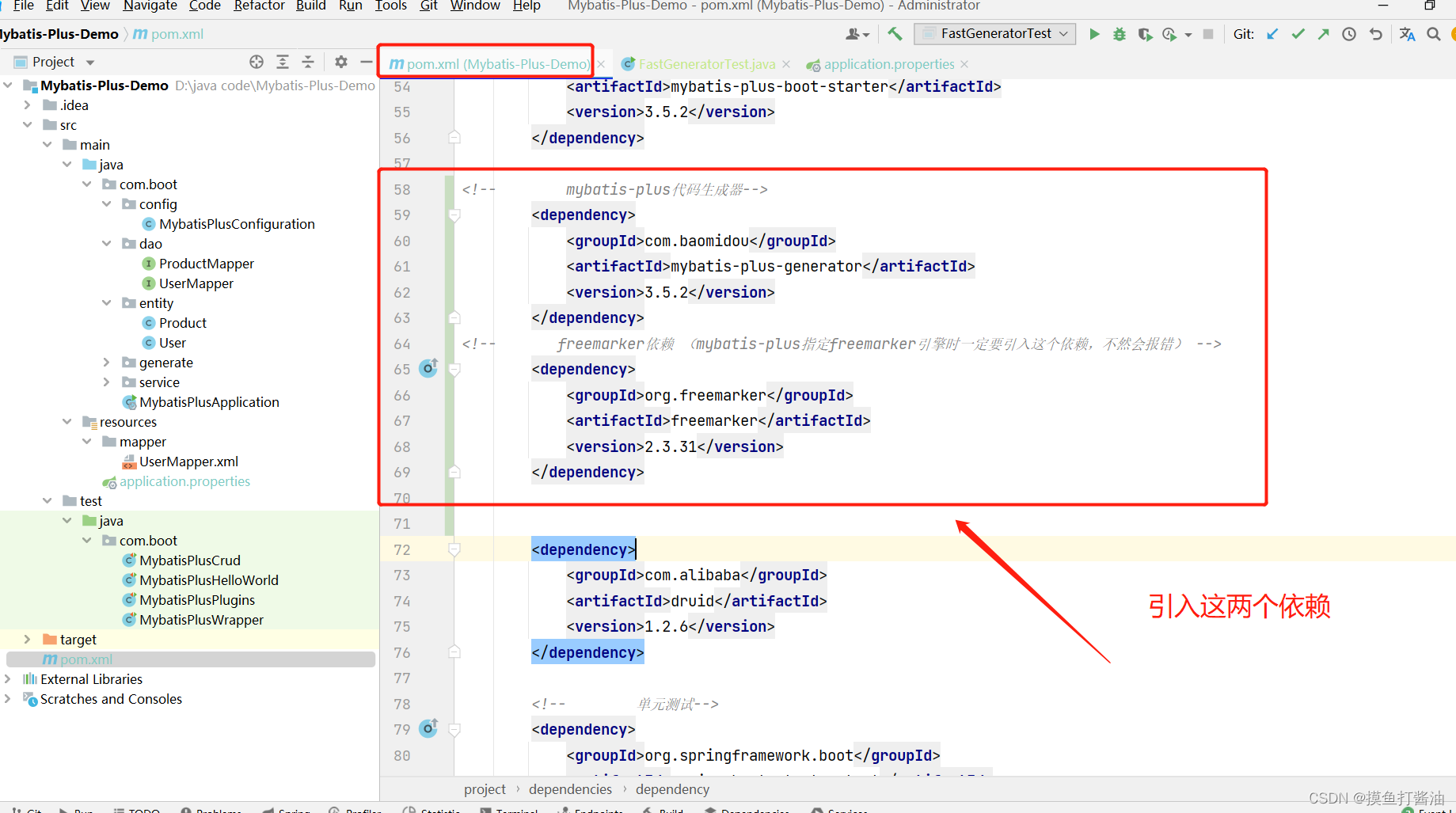Update project with Git blue arrow
This screenshot has width=1456, height=813.
pos(1272,34)
